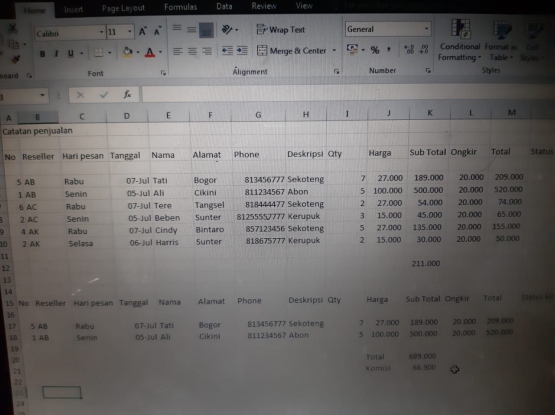Screen dimensions: 555x415
Task: Click the Orientation text angle icon
Action: coord(227,29)
